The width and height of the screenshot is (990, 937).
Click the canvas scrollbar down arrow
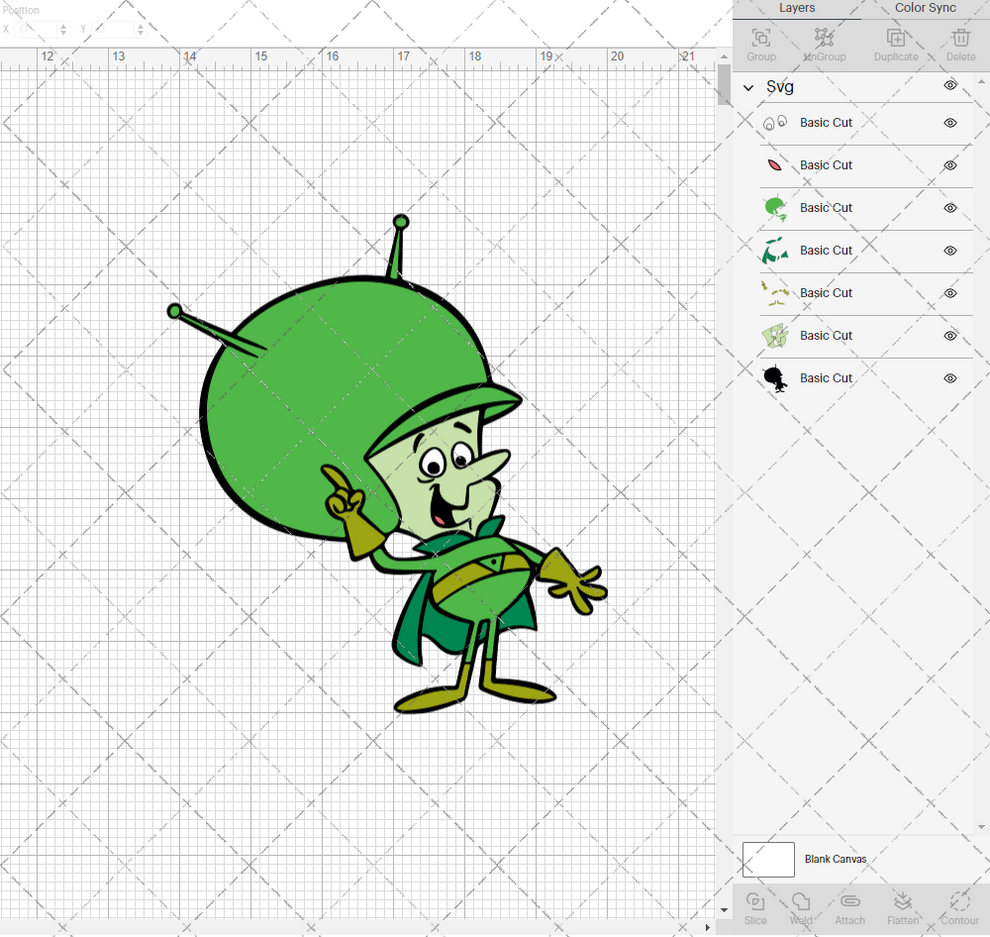tap(723, 908)
